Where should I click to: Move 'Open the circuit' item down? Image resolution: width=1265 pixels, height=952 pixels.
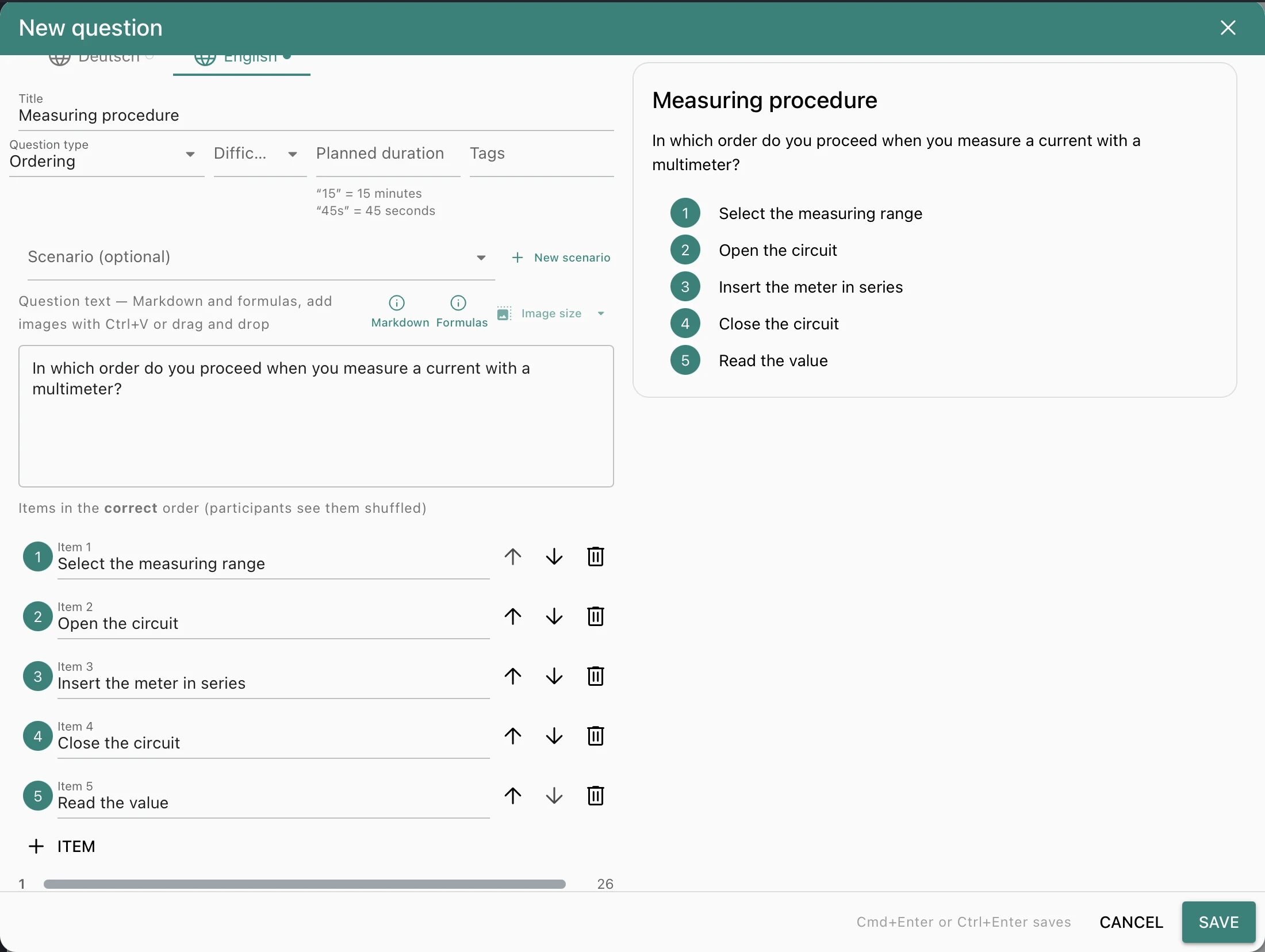(554, 616)
